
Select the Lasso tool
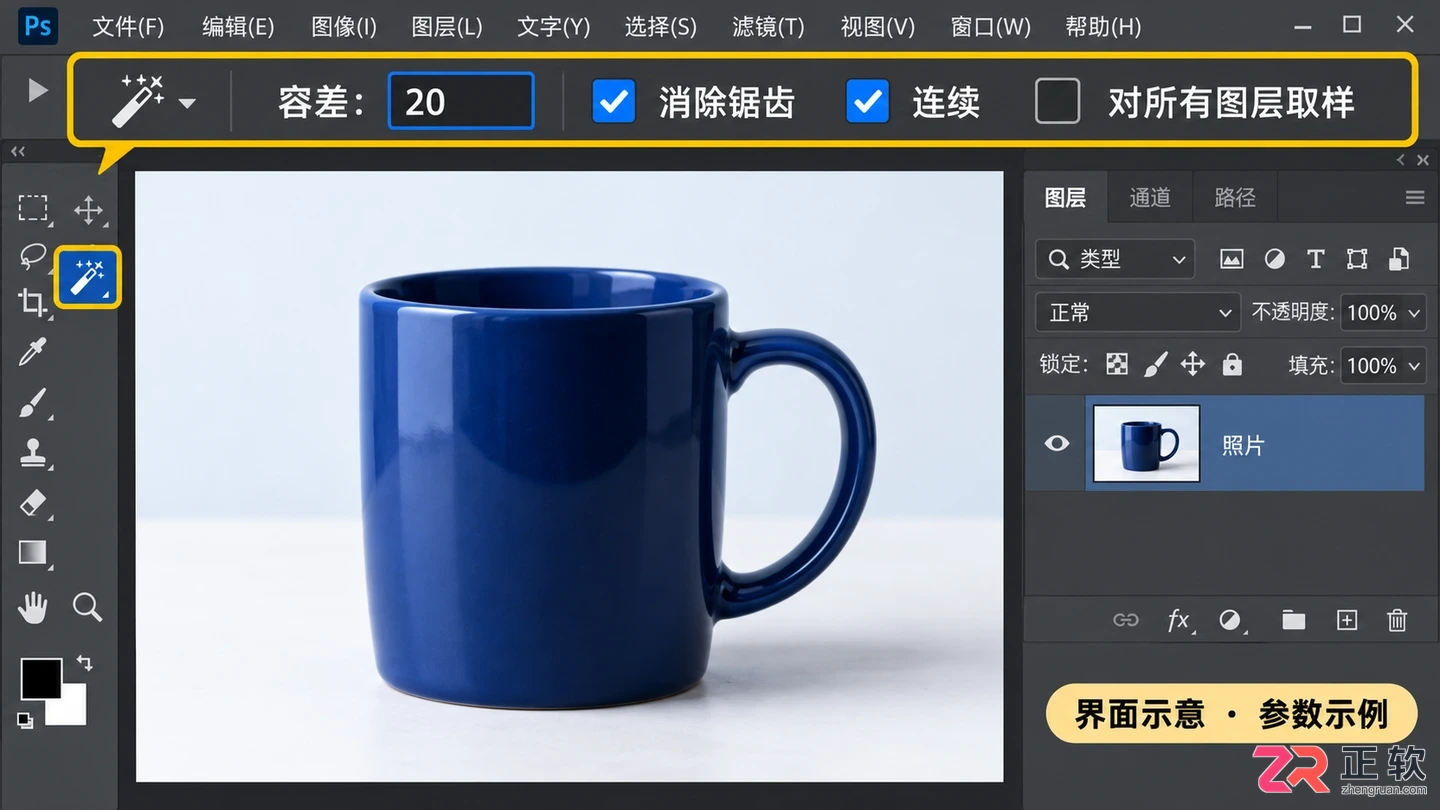click(33, 256)
